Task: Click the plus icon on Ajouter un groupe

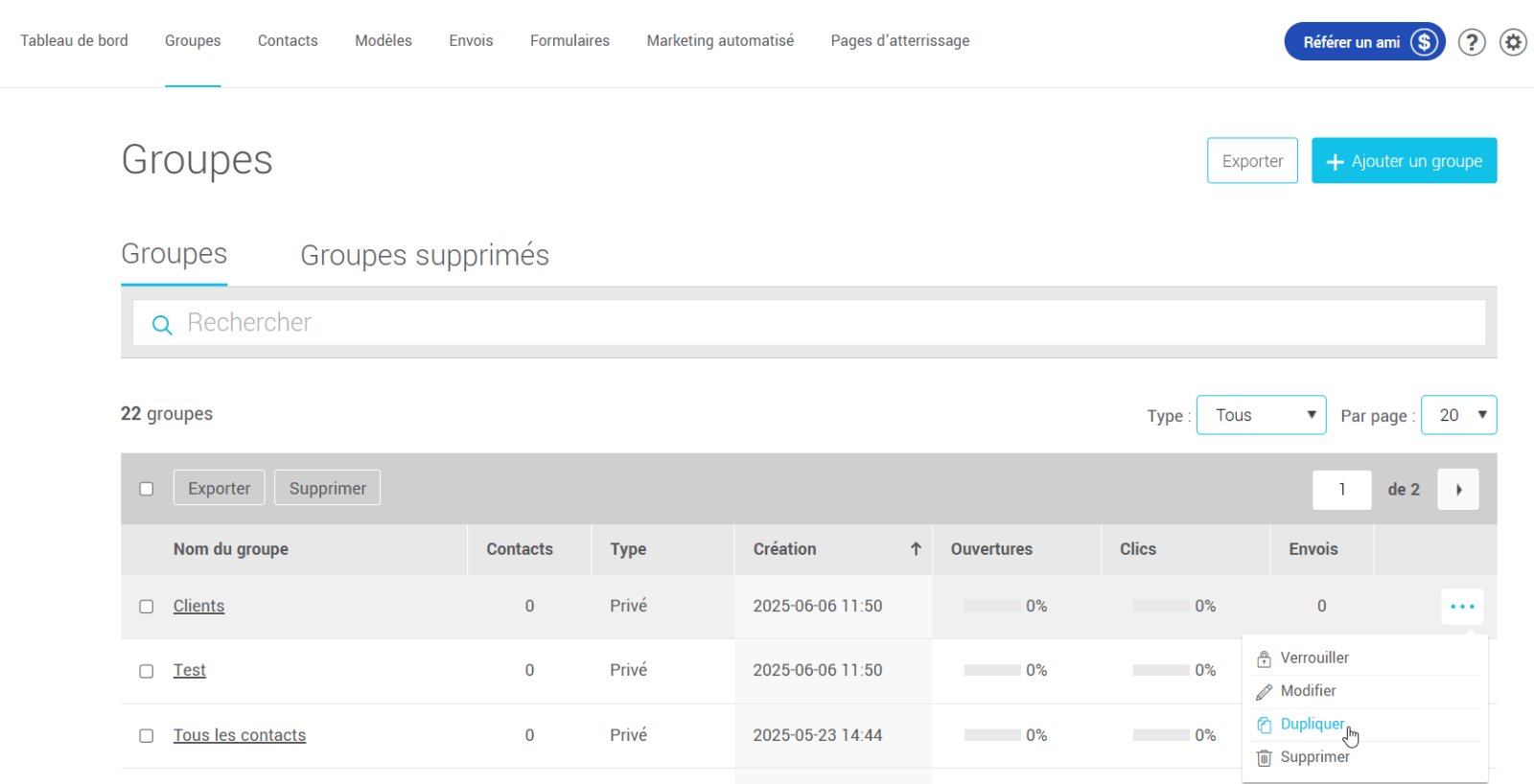Action: pos(1335,162)
